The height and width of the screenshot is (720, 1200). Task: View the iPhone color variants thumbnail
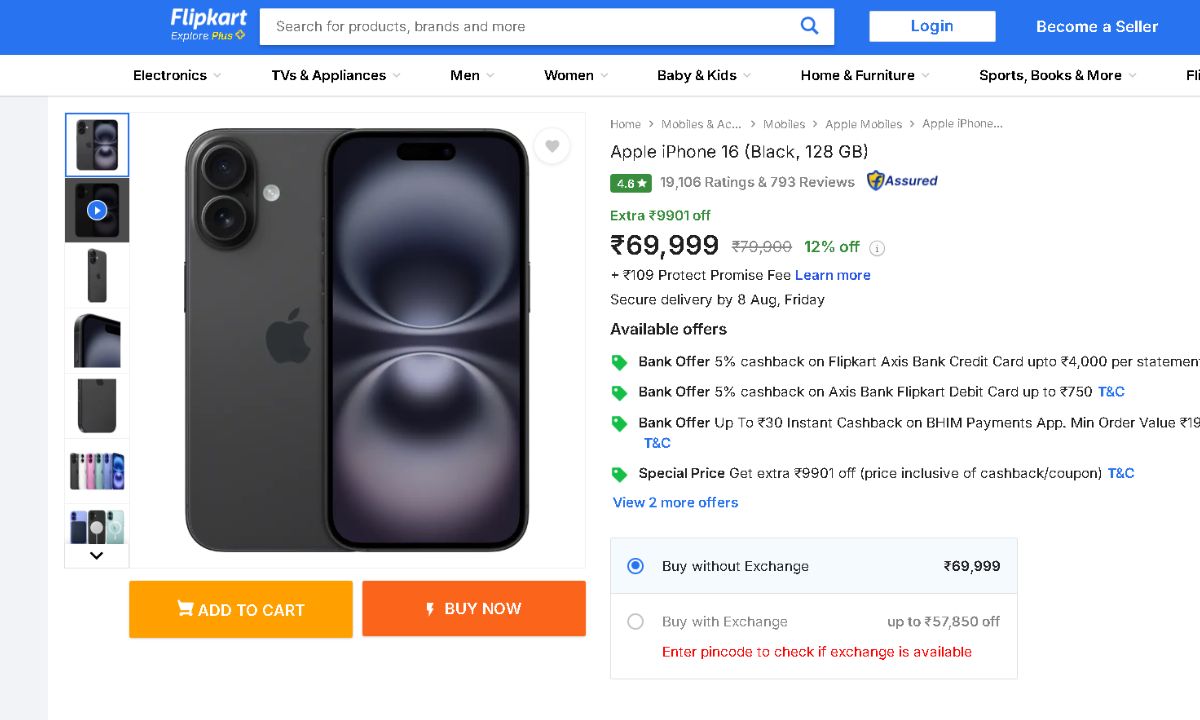point(97,470)
